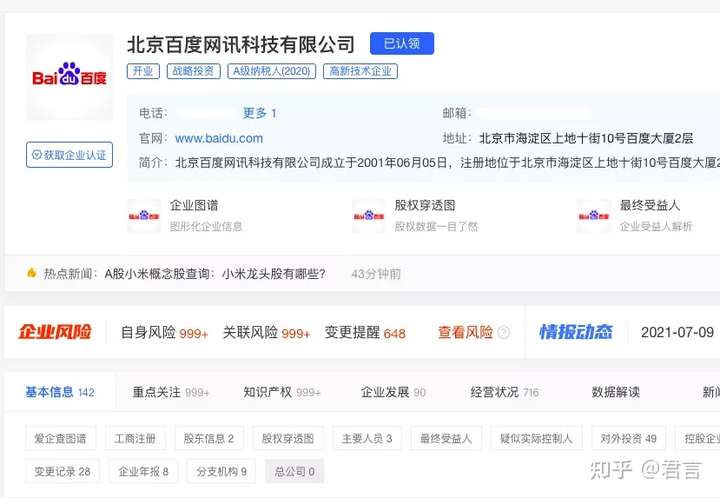This screenshot has height=498, width=720.
Task: Jump to 企业年报 8 section
Action: tap(143, 471)
